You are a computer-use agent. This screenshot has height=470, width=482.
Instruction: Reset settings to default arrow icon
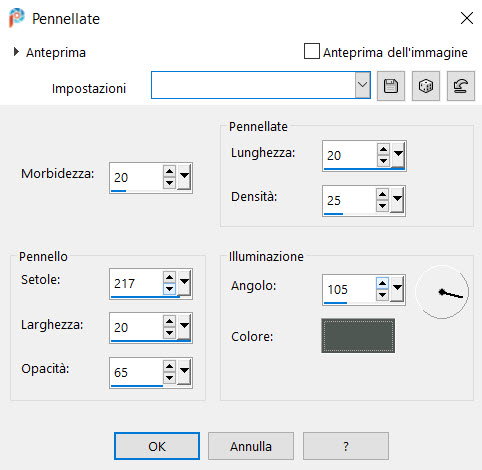point(461,86)
